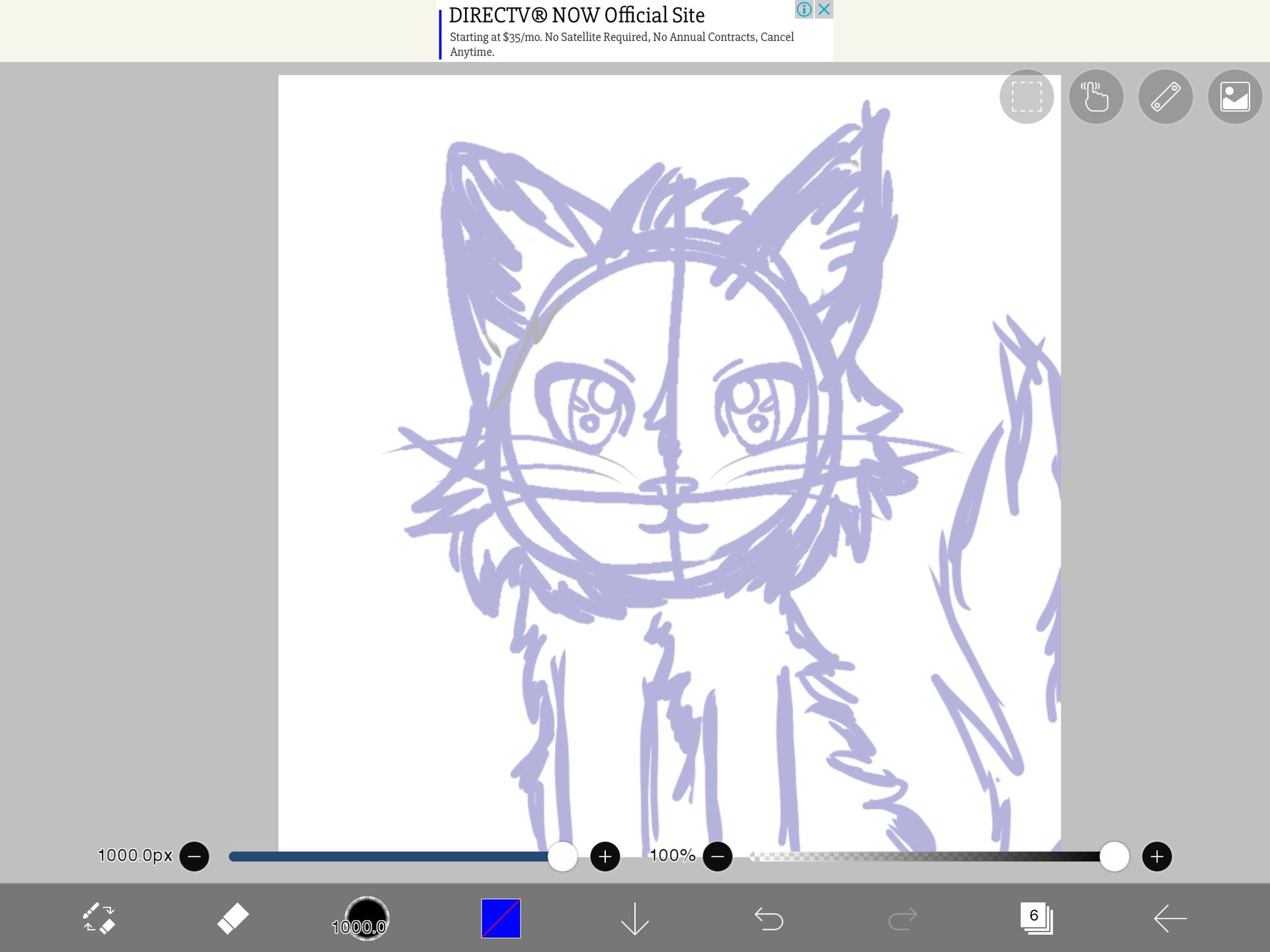Image resolution: width=1270 pixels, height=952 pixels.
Task: Close the DIRECTV advertisement
Action: pos(824,9)
